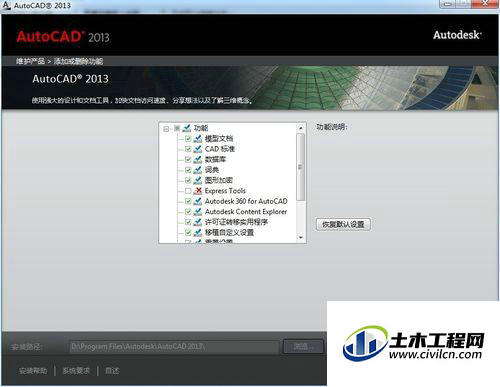Image resolution: width=500 pixels, height=387 pixels.
Task: Uncheck the 模型文档 feature checkbox
Action: (x=188, y=139)
